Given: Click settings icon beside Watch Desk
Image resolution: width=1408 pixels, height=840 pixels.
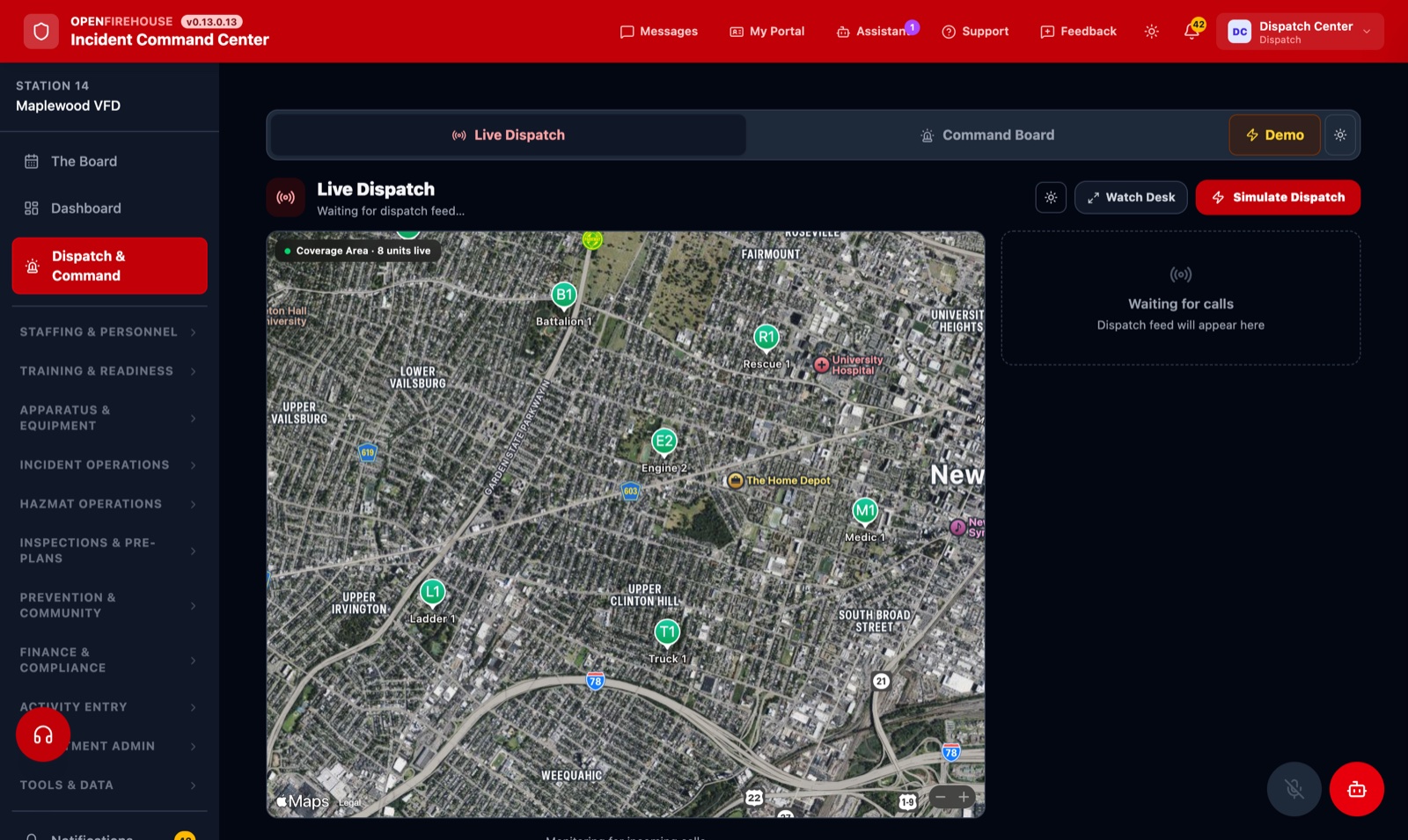Looking at the screenshot, I should [x=1051, y=198].
